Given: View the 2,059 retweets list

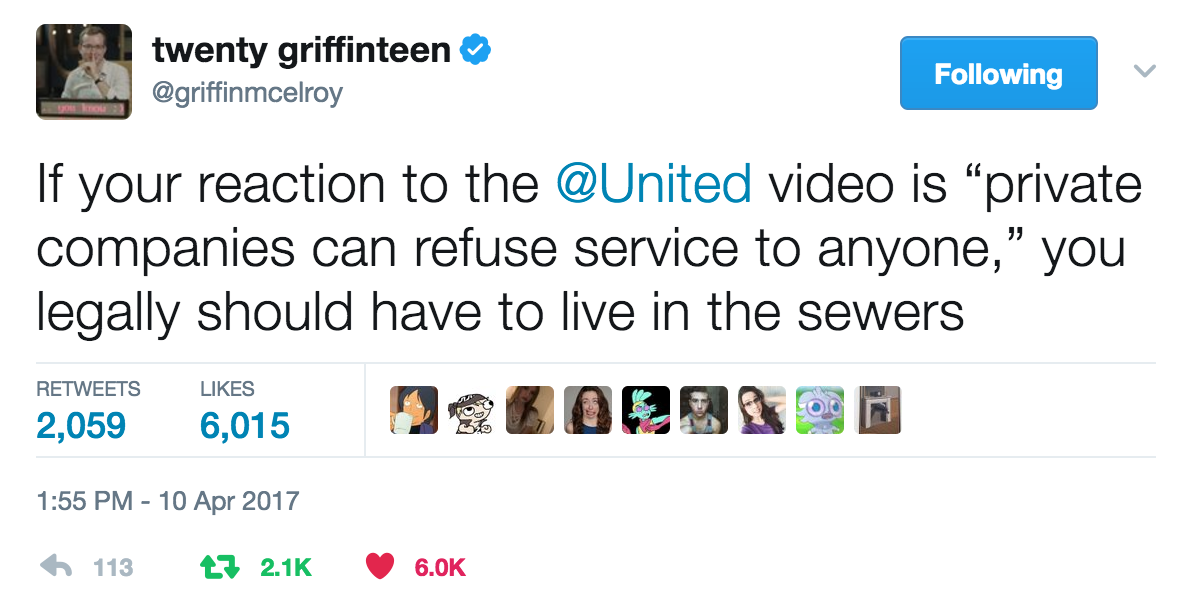Looking at the screenshot, I should pyautogui.click(x=88, y=412).
